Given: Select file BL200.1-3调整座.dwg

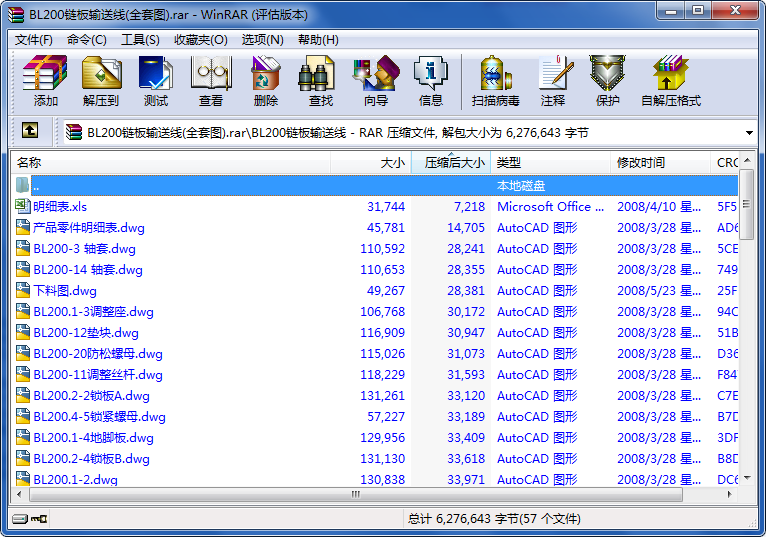Looking at the screenshot, I should click(x=93, y=312).
